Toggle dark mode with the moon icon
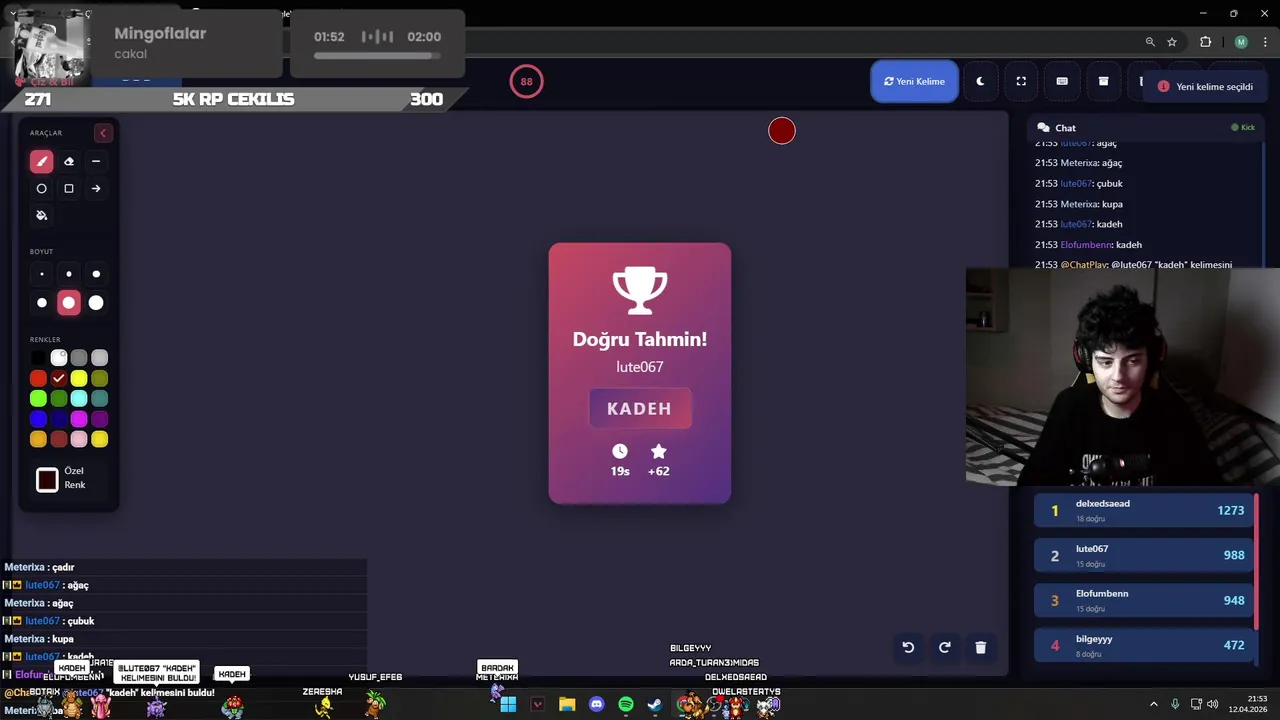Viewport: 1280px width, 720px height. point(980,81)
